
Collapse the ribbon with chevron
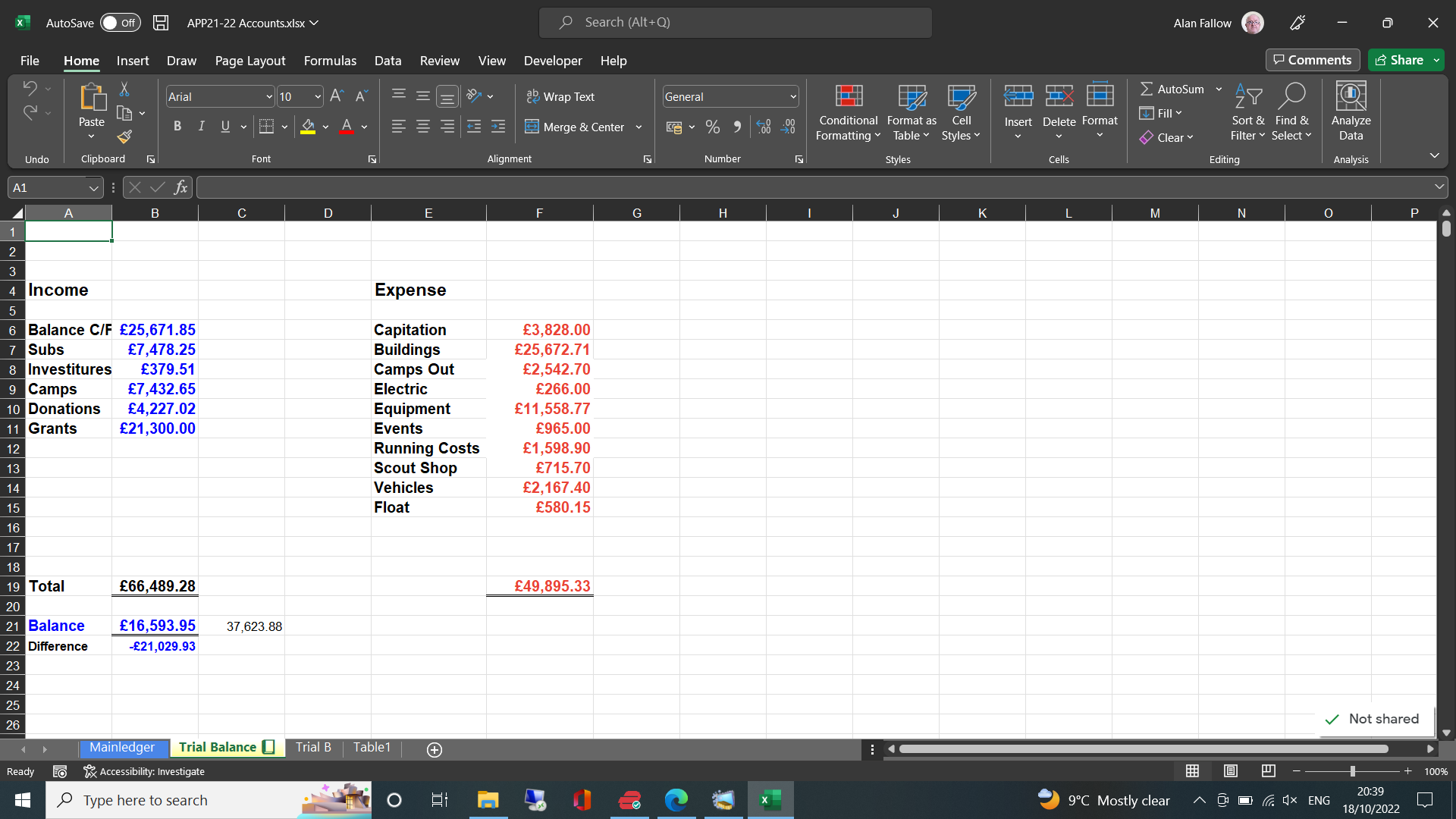1434,155
